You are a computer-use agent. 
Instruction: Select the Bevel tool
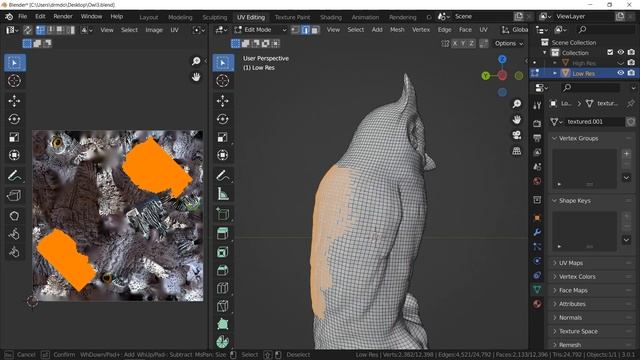click(x=223, y=270)
